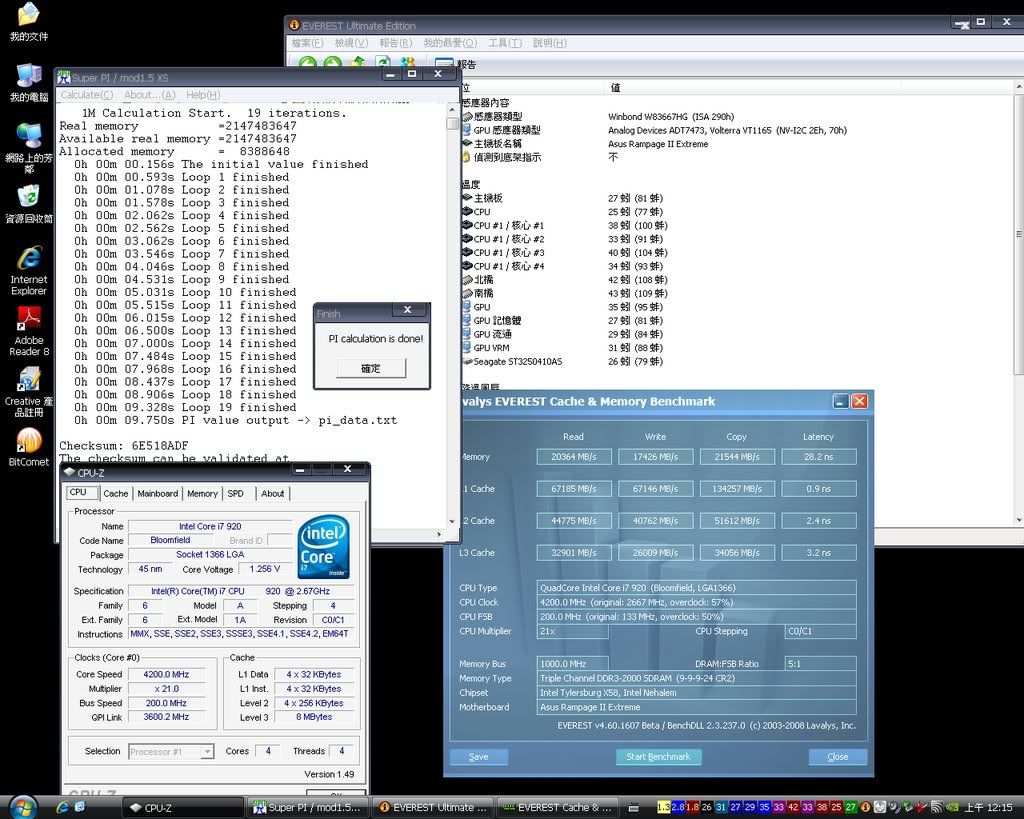Image resolution: width=1024 pixels, height=819 pixels.
Task: Launch Adobe Reader 8 from the desktop
Action: [29, 331]
